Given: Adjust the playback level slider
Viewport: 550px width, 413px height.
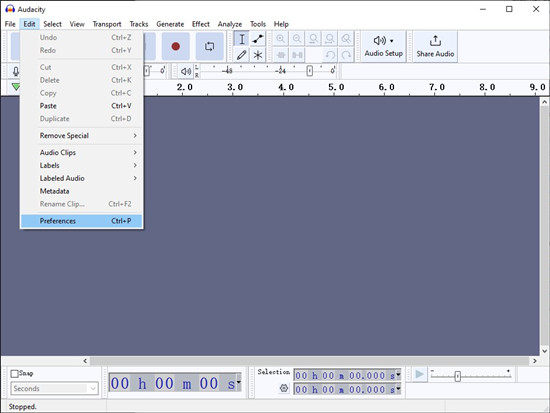Looking at the screenshot, I should (x=309, y=71).
